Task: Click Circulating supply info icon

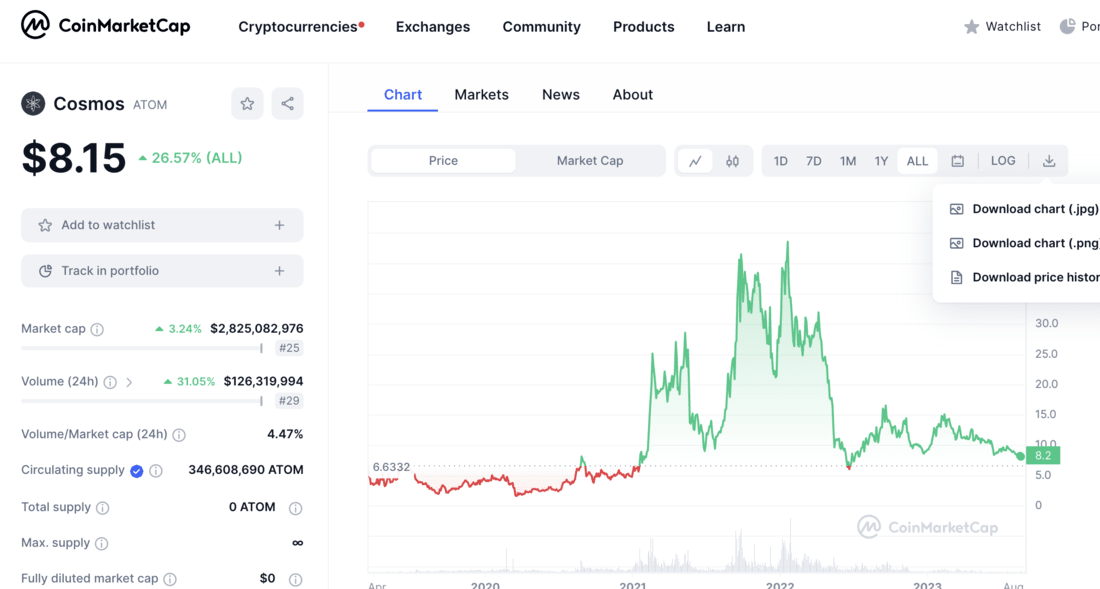Action: 156,471
